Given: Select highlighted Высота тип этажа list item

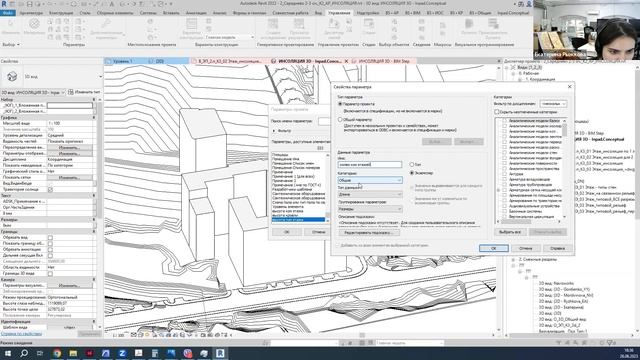Looking at the screenshot, I should coord(298,220).
